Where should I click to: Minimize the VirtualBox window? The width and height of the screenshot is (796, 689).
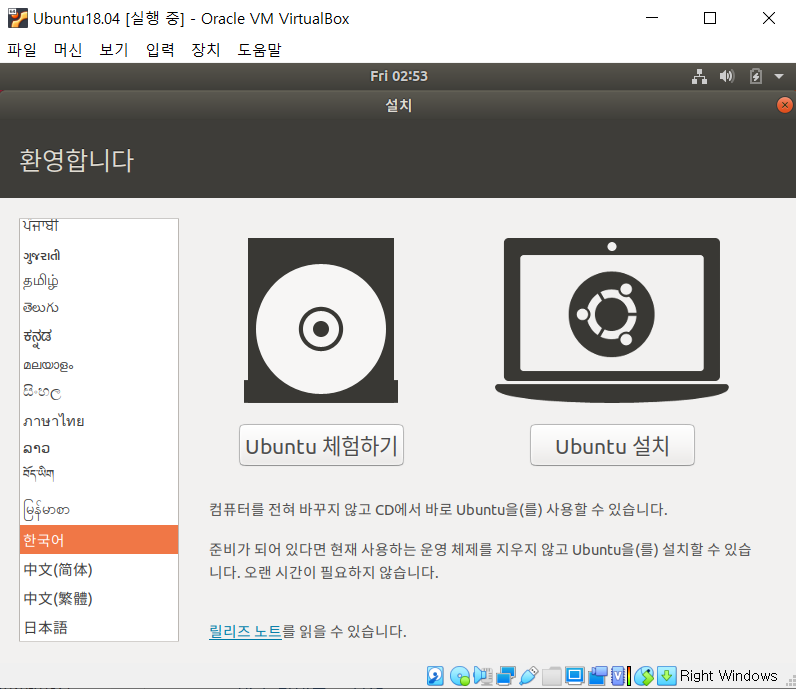tap(652, 18)
